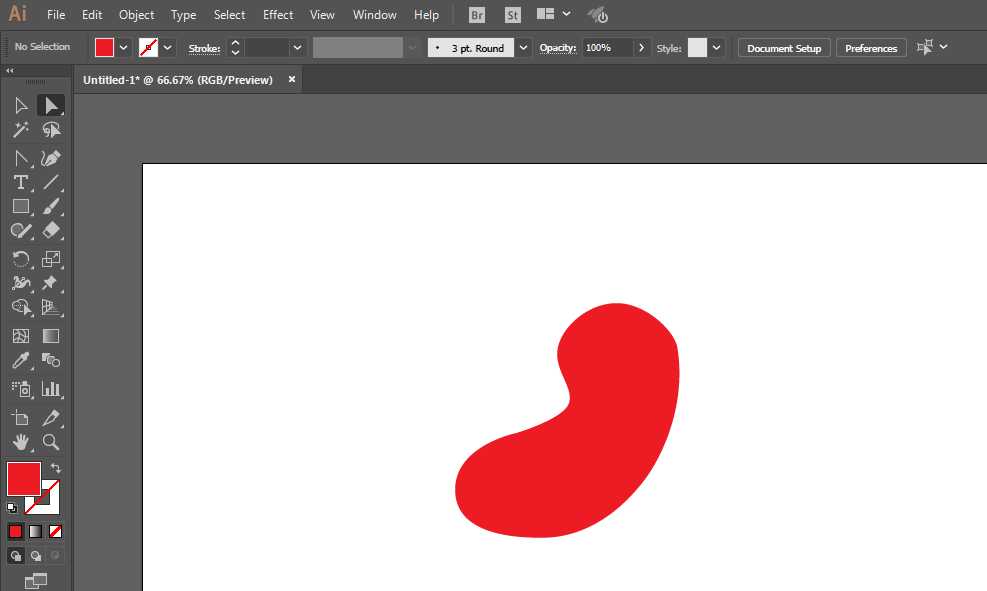Grab the Zoom tool
This screenshot has width=987, height=591.
coord(52,443)
